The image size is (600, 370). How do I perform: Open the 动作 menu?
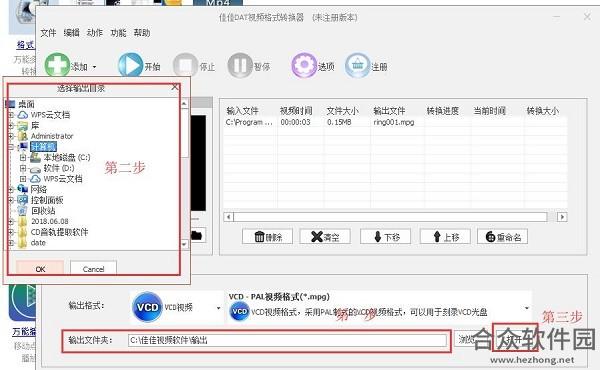(x=95, y=33)
